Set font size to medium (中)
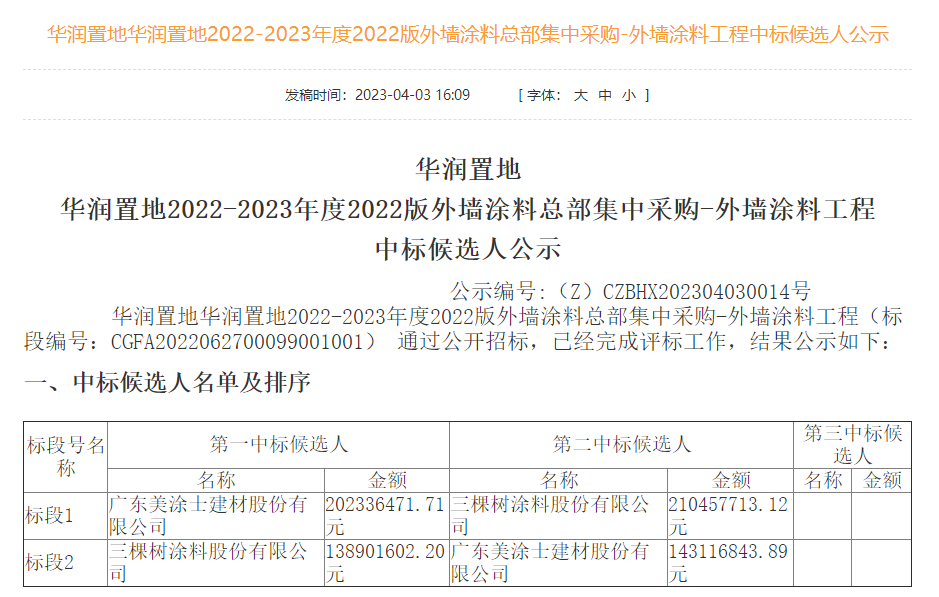 pyautogui.click(x=605, y=95)
